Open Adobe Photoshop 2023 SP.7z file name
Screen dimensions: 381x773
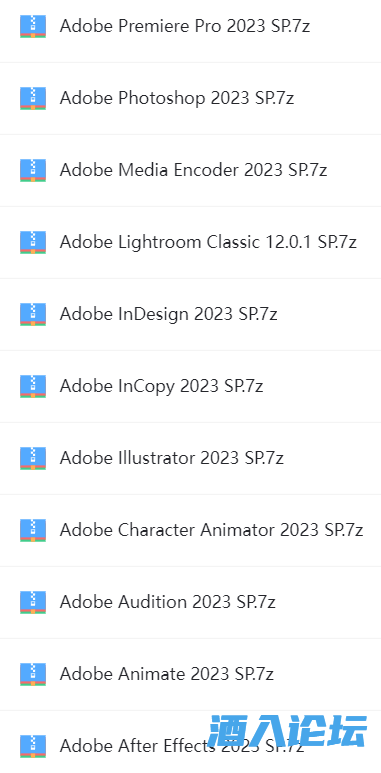pos(177,98)
